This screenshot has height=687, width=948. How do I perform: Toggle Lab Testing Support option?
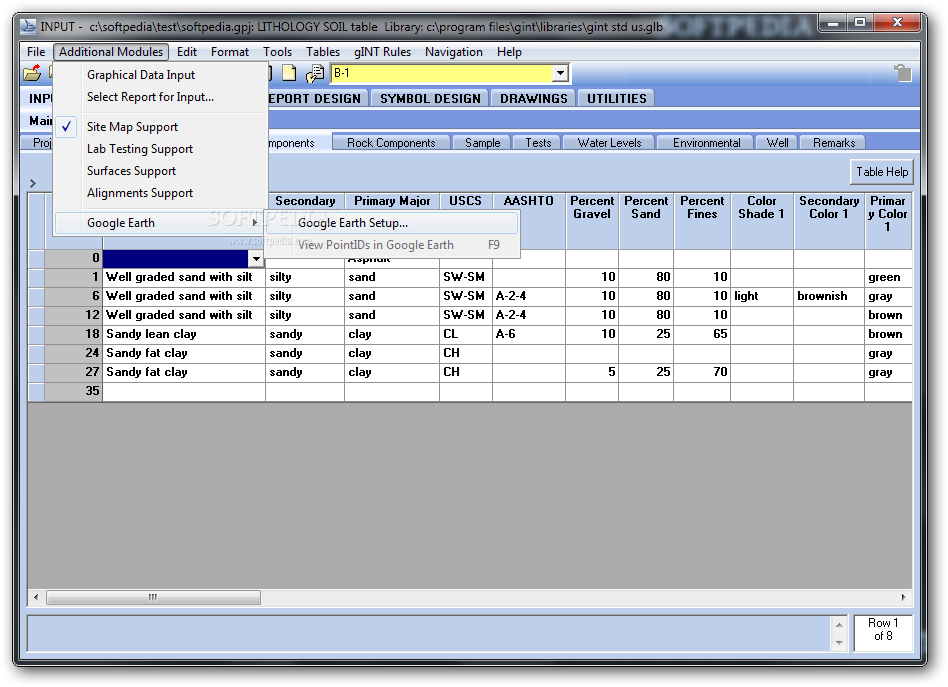point(140,149)
